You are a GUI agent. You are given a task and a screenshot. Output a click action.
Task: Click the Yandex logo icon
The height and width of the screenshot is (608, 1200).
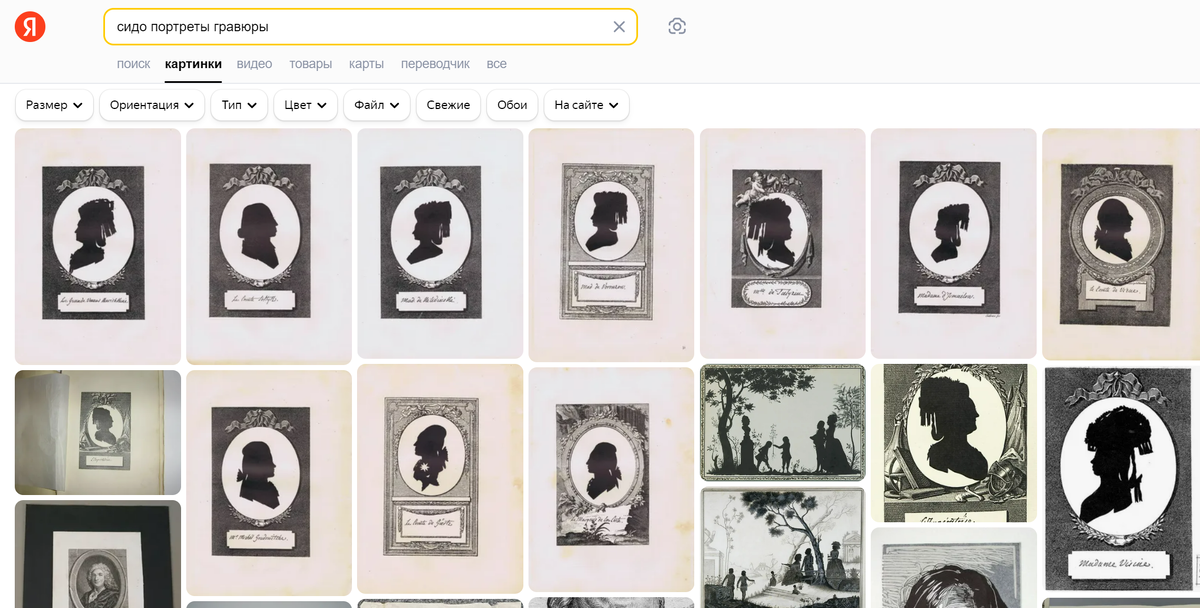[30, 26]
